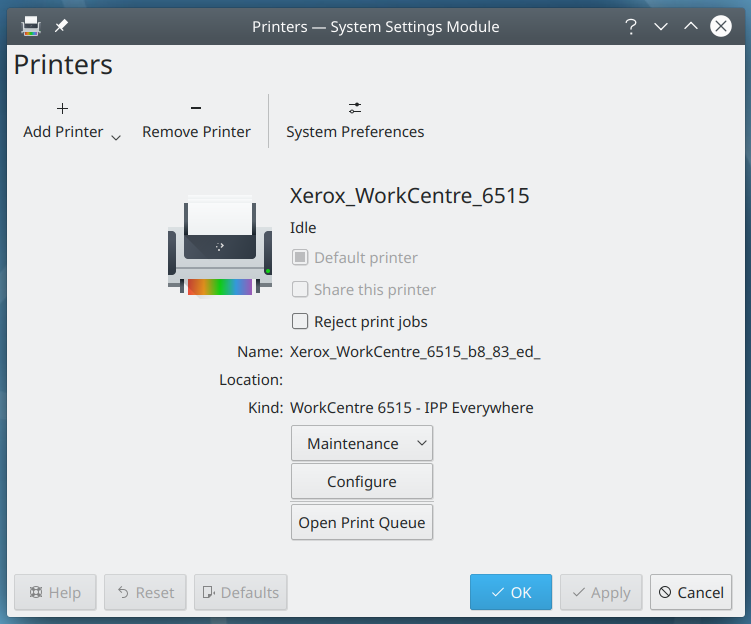Click the Kind label
Screen dimensions: 751x624
coord(265,408)
